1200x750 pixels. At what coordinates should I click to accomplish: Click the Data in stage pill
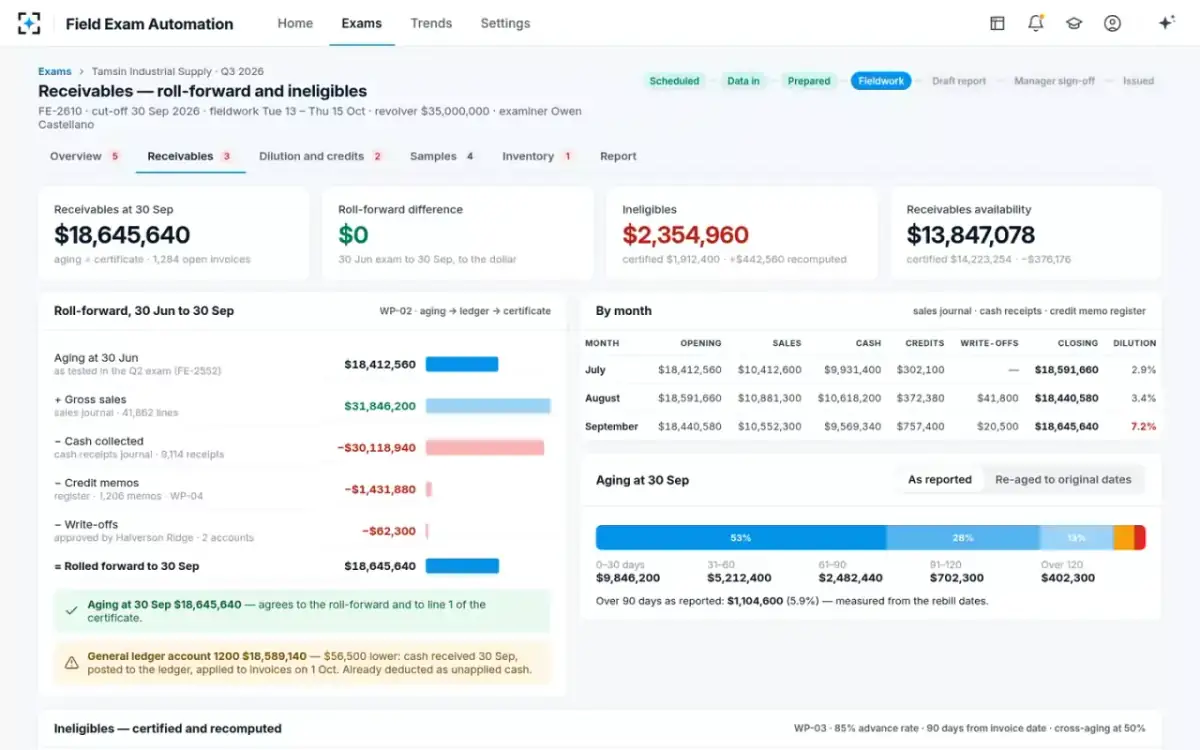(743, 81)
